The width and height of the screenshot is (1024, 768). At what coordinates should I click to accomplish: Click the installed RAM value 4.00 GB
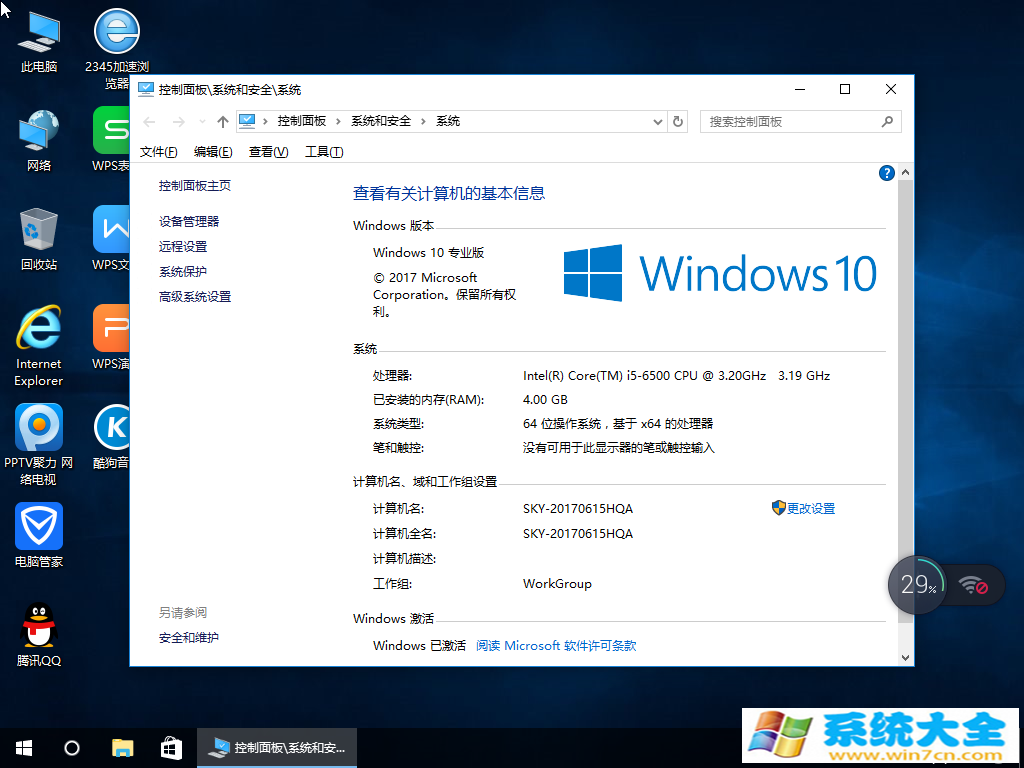coord(545,400)
